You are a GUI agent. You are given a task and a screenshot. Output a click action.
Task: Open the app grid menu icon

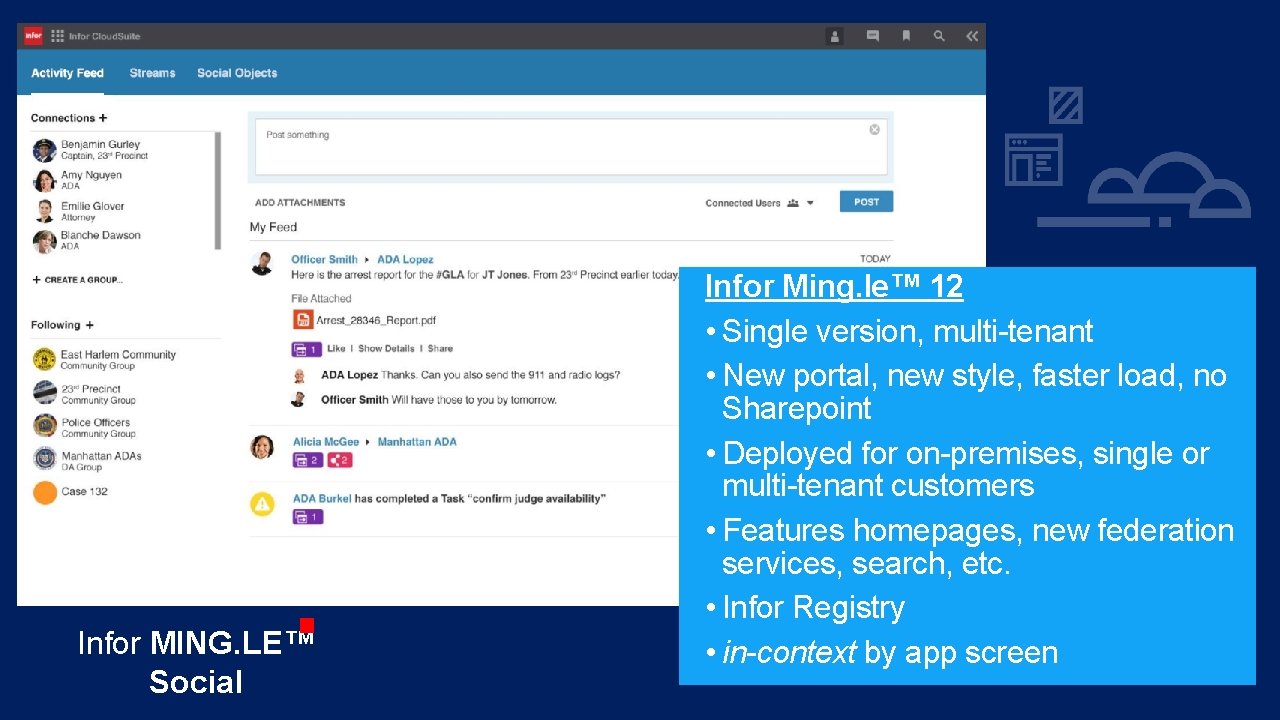(58, 36)
